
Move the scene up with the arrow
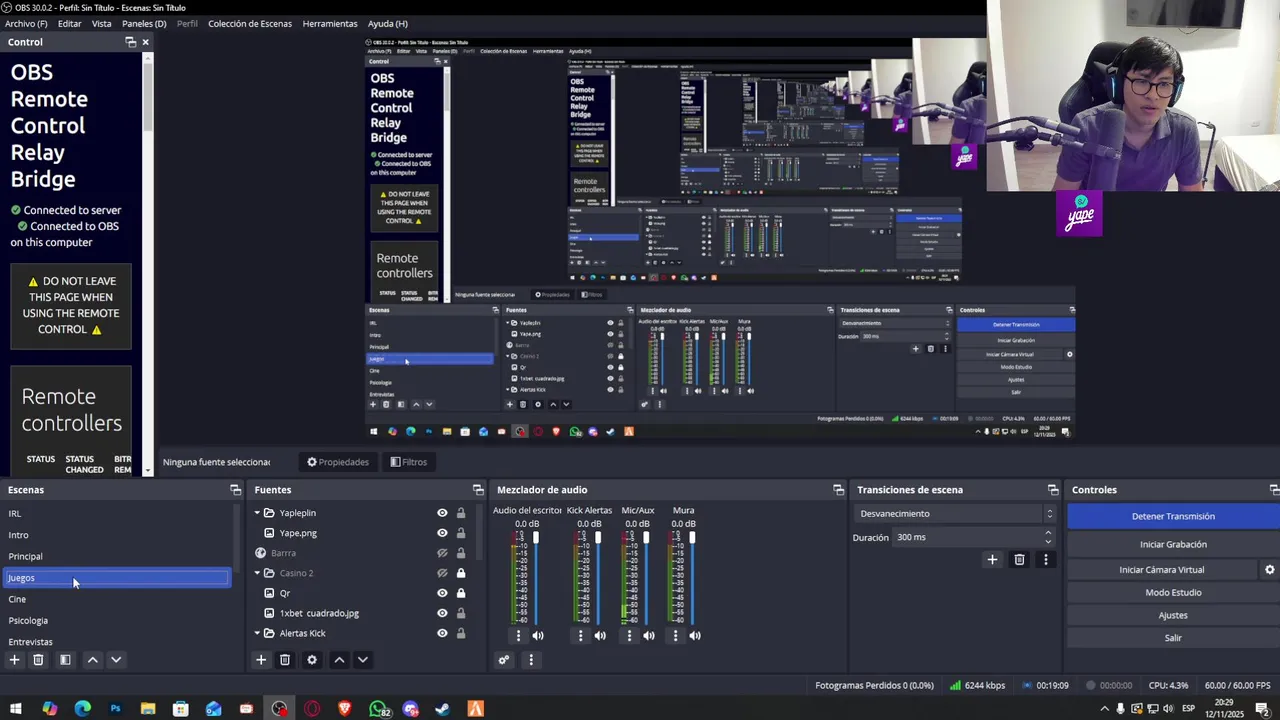coord(92,660)
